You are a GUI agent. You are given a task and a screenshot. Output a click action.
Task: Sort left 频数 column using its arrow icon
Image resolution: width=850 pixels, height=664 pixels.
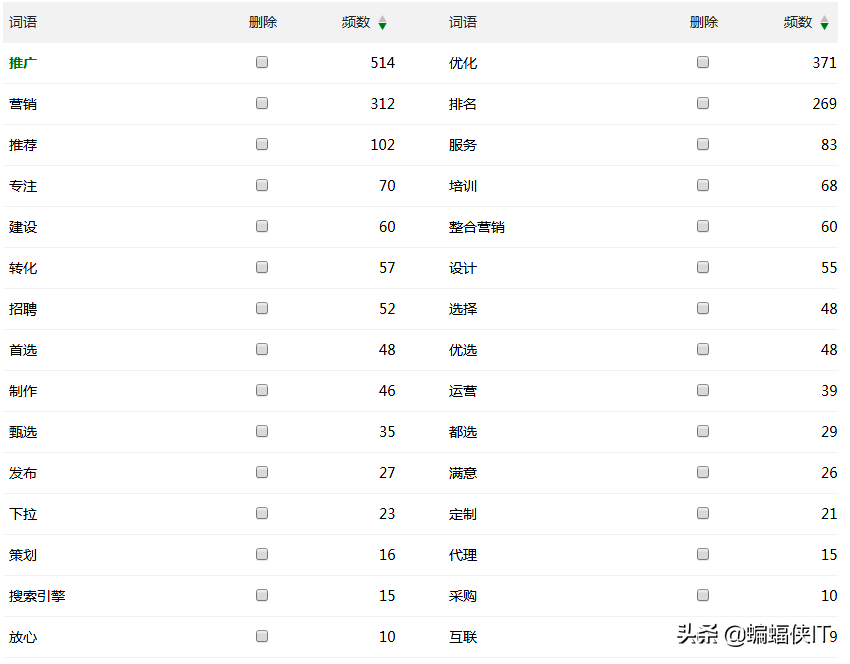(x=383, y=22)
